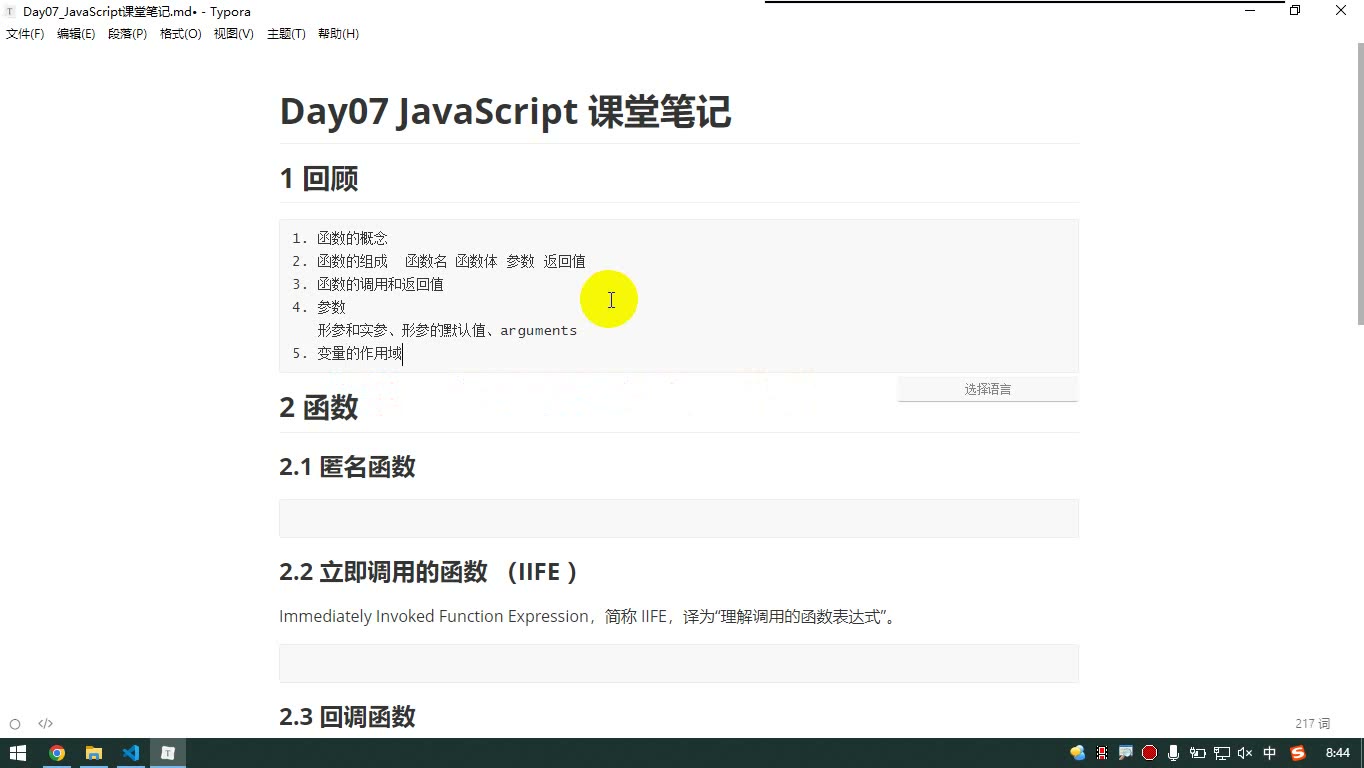The image size is (1364, 768).
Task: Open the muted volume tray icon
Action: [1245, 753]
